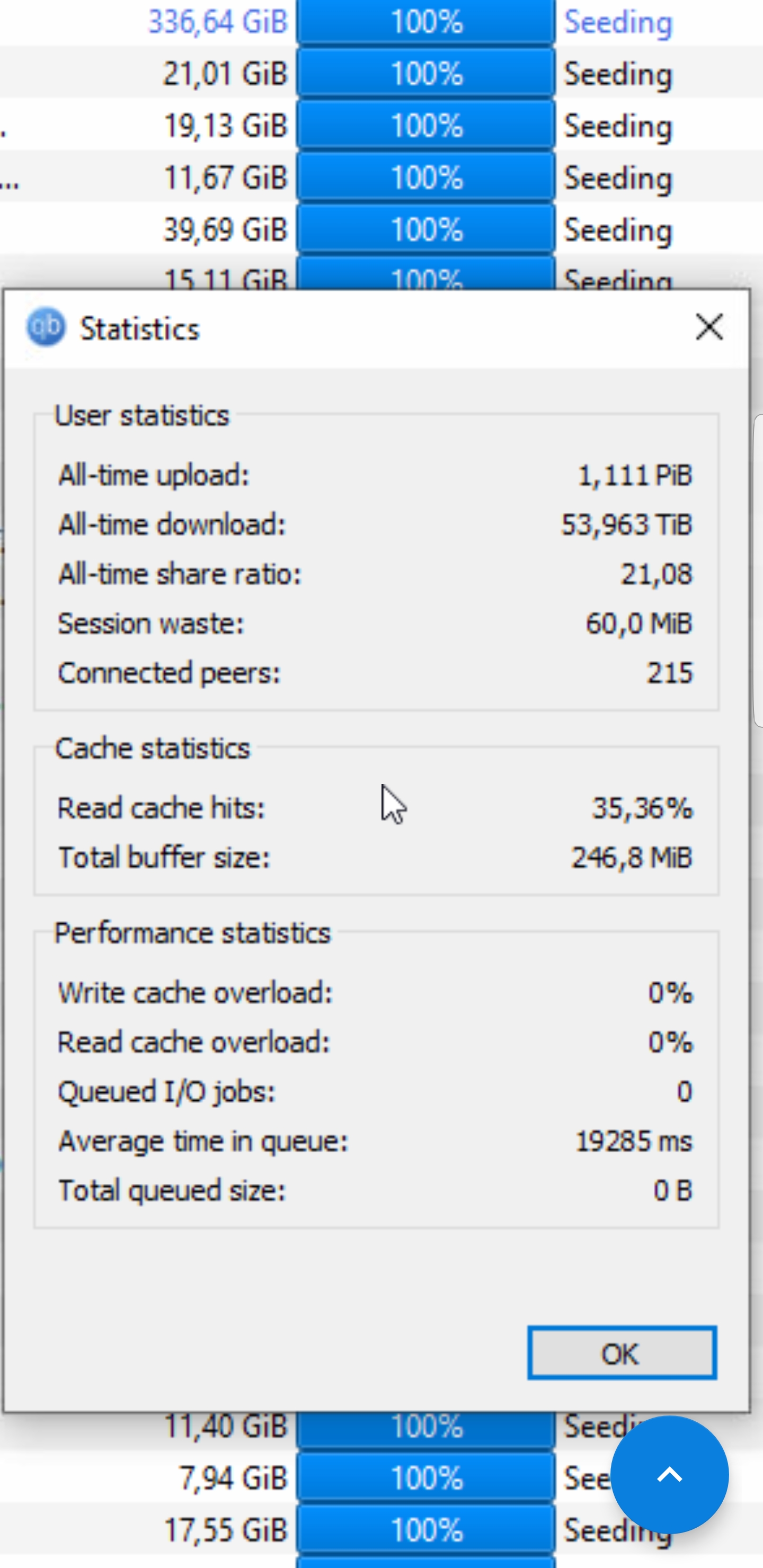Screen dimensions: 763x1568
Task: Click the Connected peers count 215
Action: click(669, 673)
